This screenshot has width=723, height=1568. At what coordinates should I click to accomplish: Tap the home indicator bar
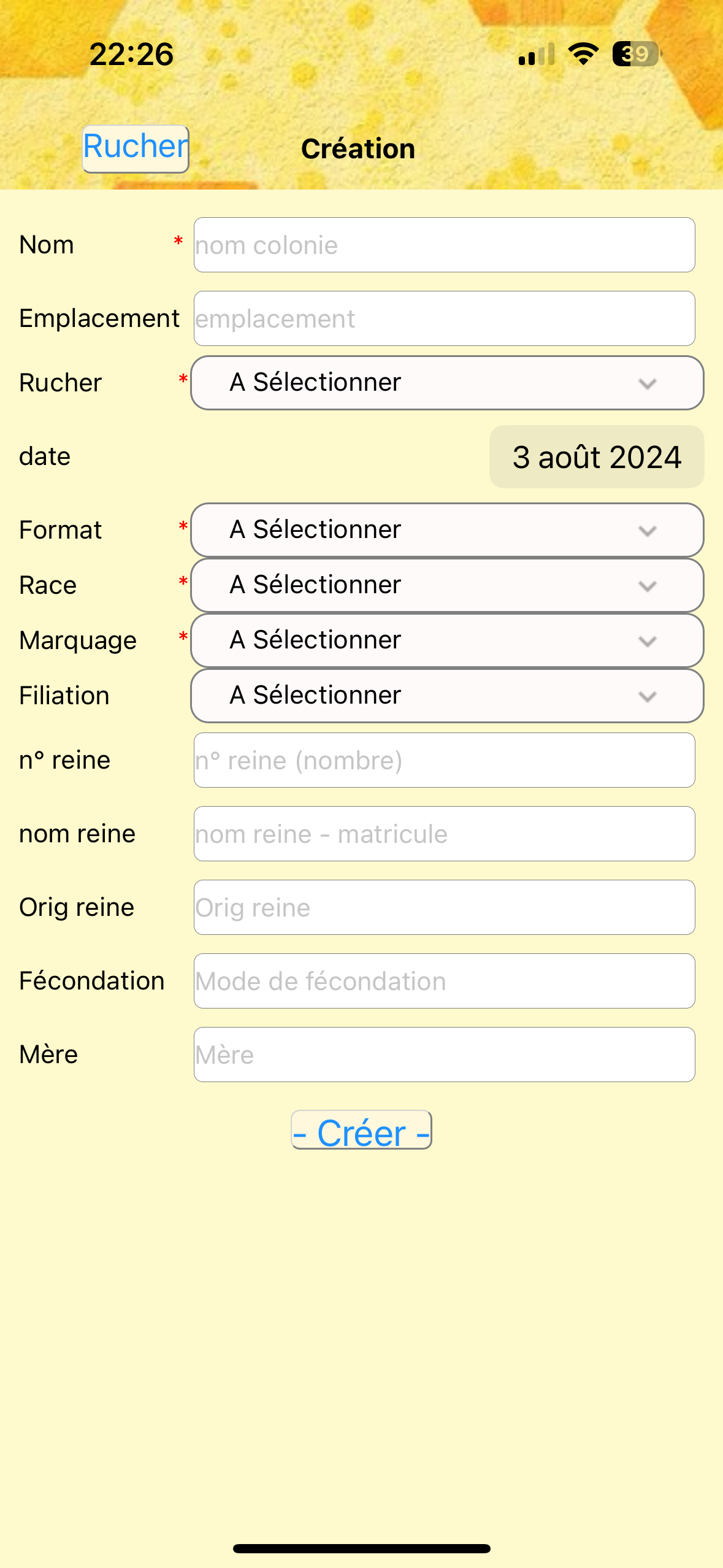coord(361,1548)
